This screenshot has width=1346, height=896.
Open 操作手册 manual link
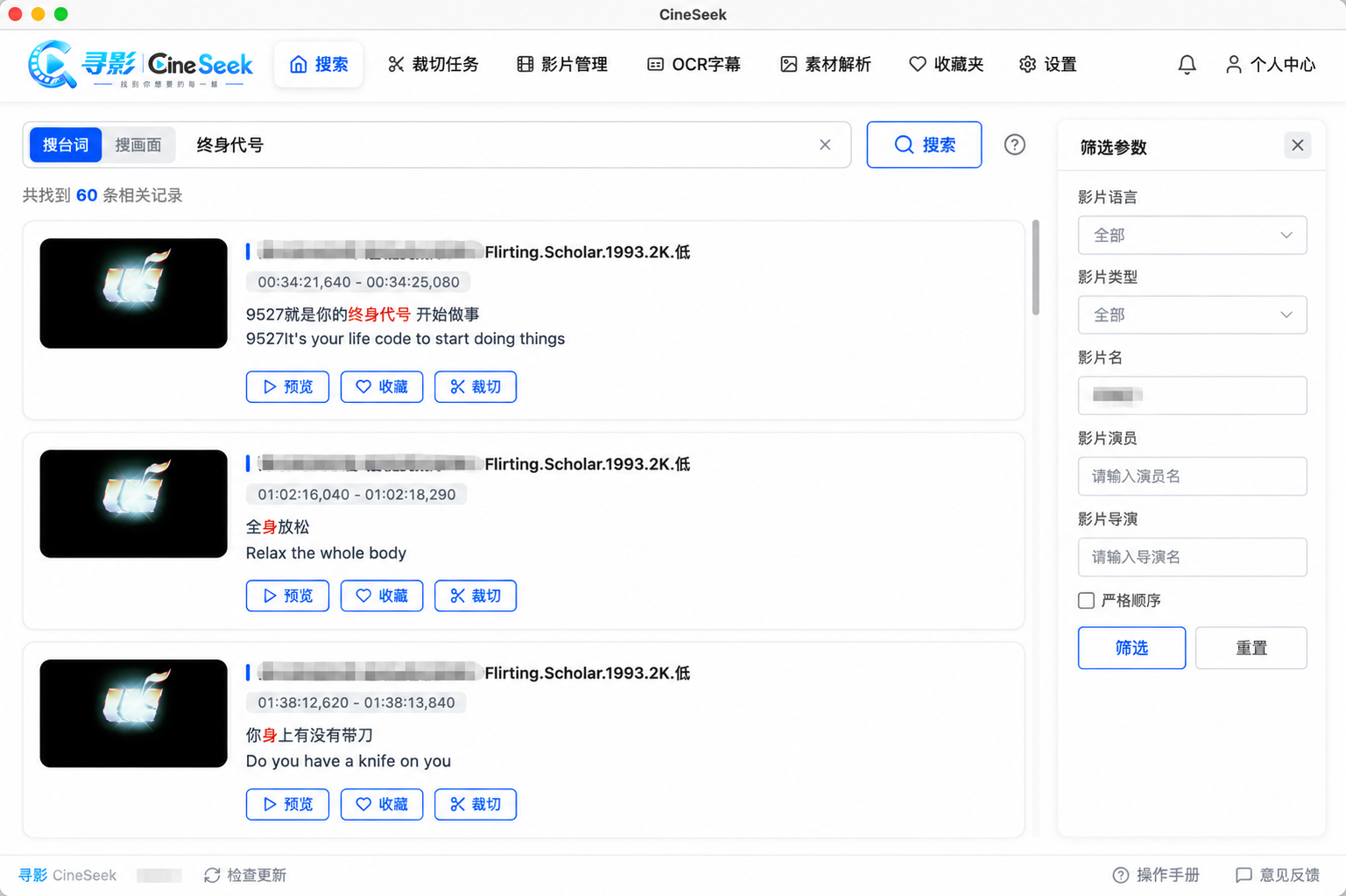tap(1156, 875)
